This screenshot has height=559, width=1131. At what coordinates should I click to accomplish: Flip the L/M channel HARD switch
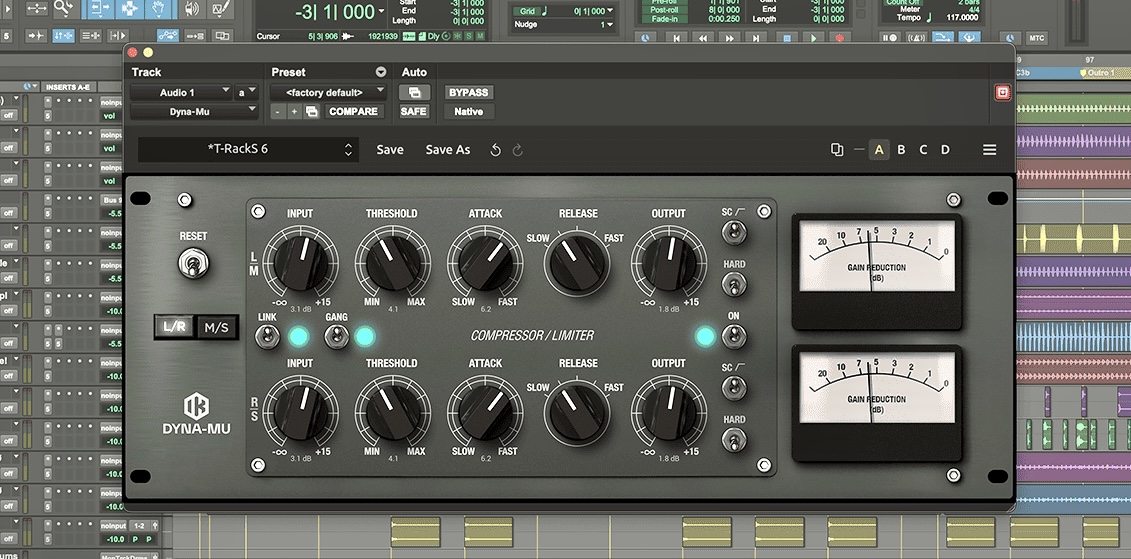[734, 284]
